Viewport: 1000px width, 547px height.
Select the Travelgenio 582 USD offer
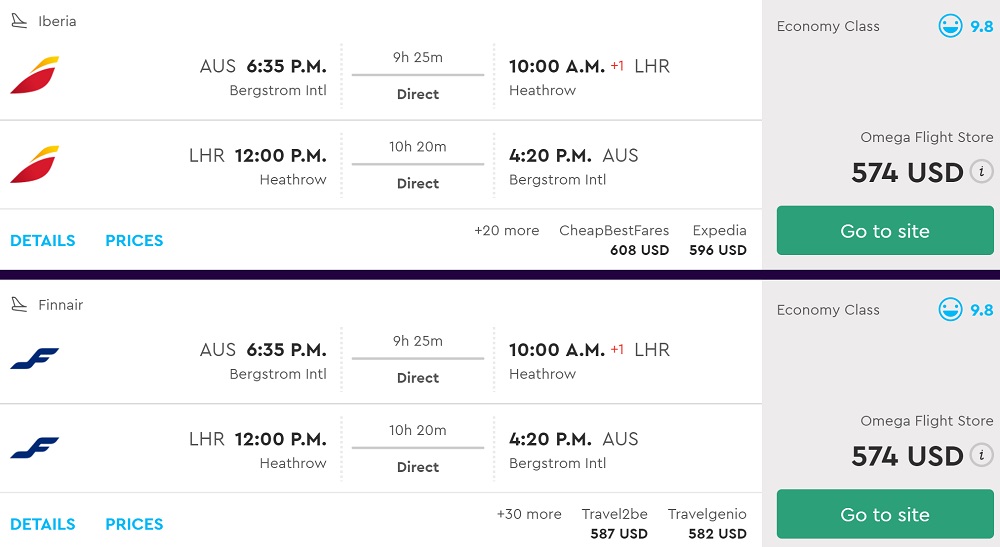tap(707, 524)
